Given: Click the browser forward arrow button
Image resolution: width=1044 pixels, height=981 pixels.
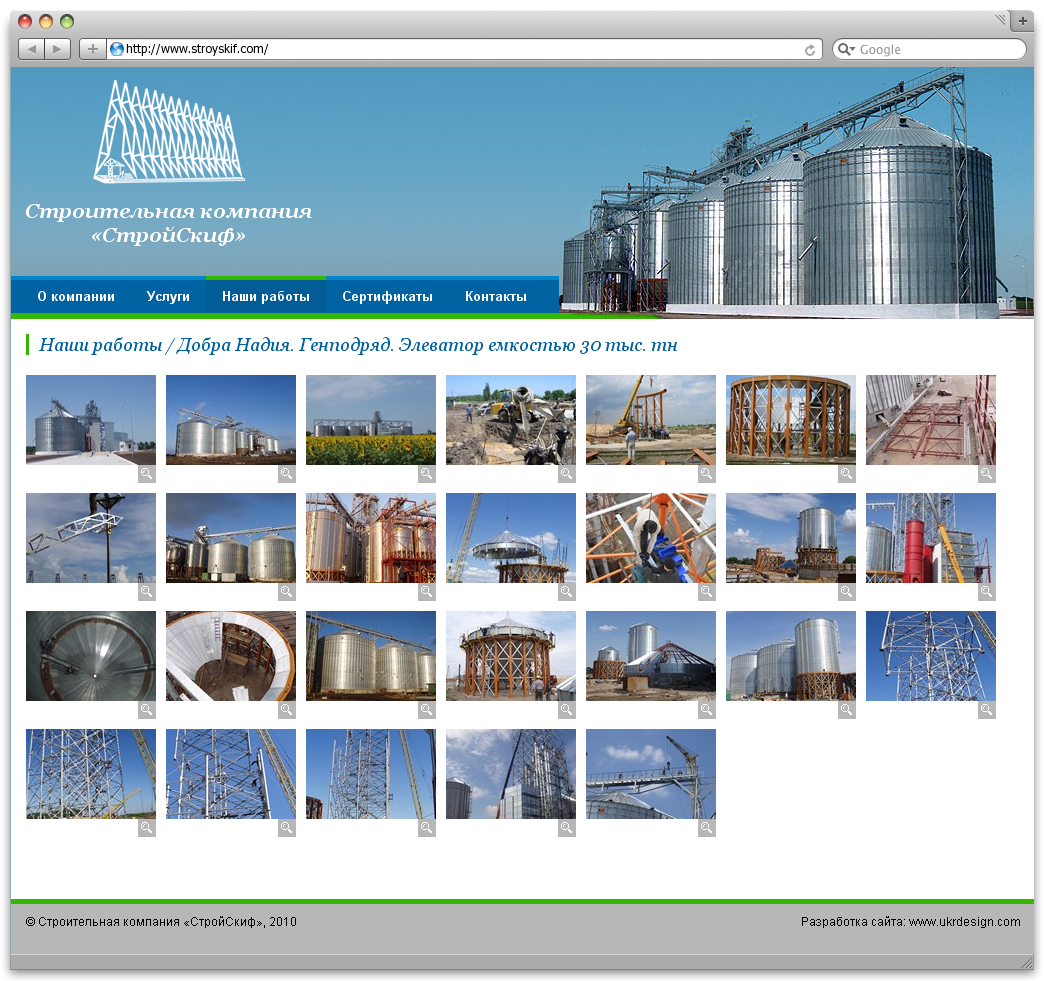Looking at the screenshot, I should (x=58, y=49).
